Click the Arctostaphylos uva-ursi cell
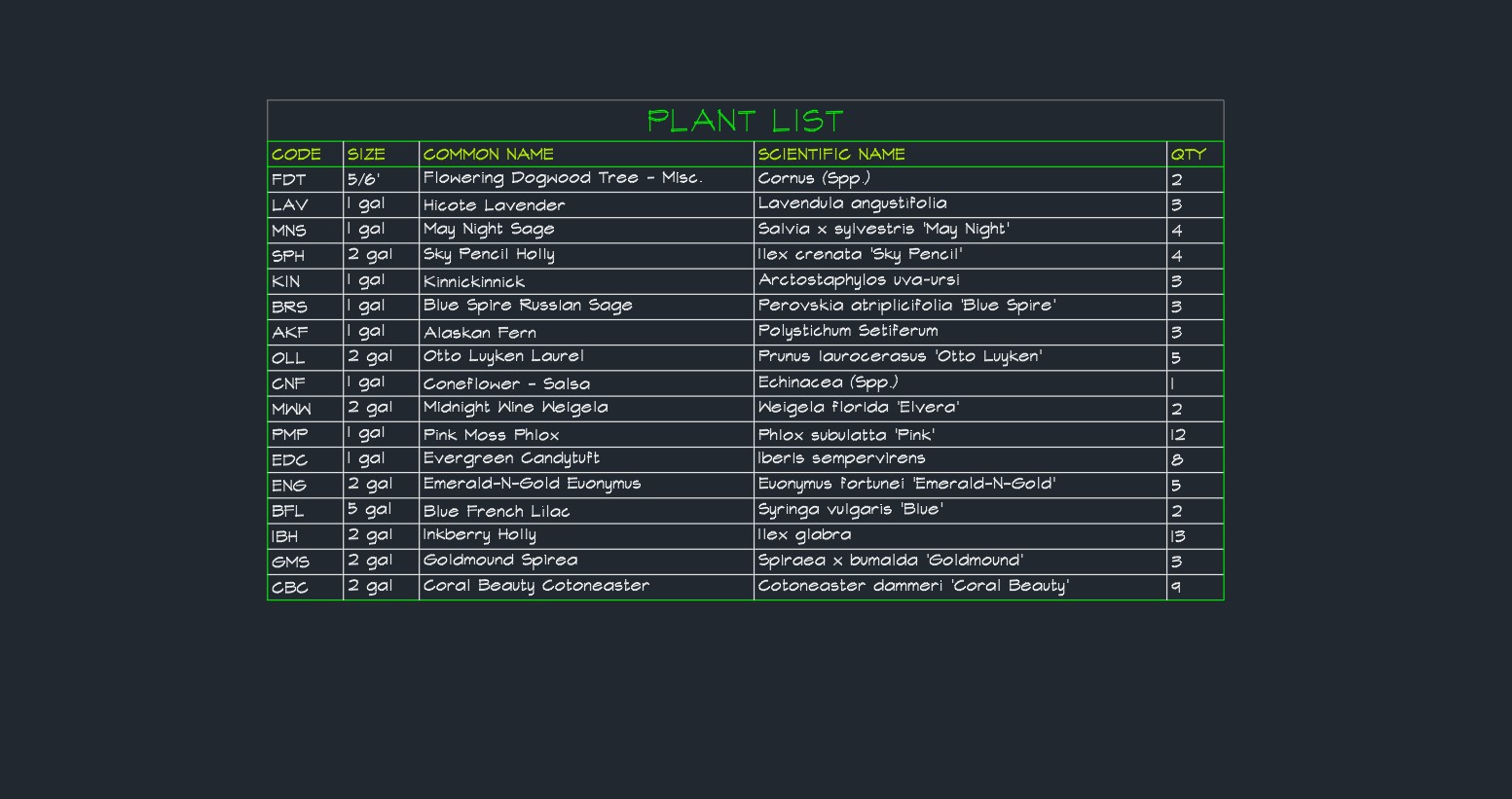This screenshot has height=799, width=1512. pyautogui.click(x=959, y=281)
